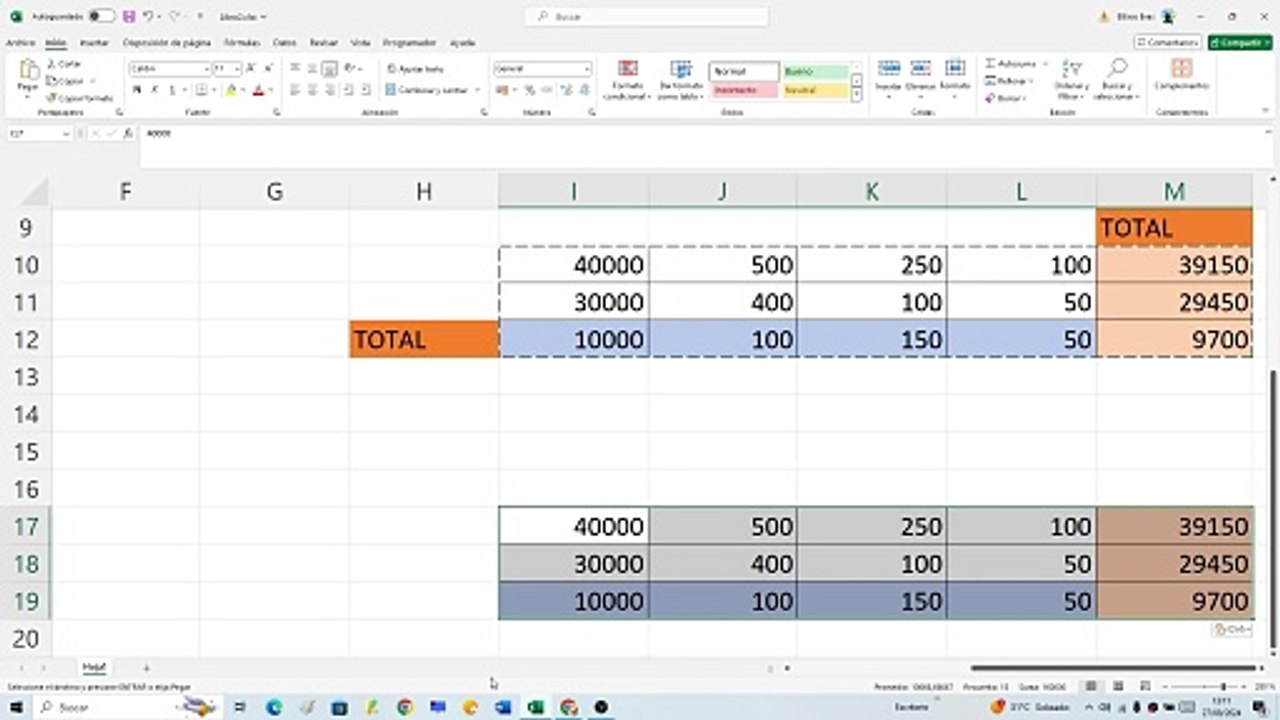Open the Insertar ribbon tab
Screen dimensions: 1280x720
coord(94,43)
